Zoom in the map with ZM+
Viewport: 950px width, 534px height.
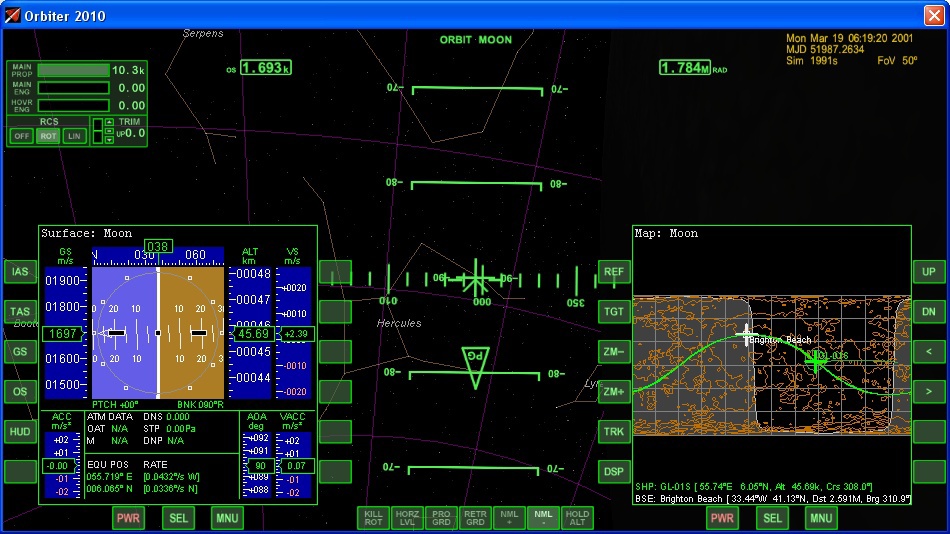[614, 392]
